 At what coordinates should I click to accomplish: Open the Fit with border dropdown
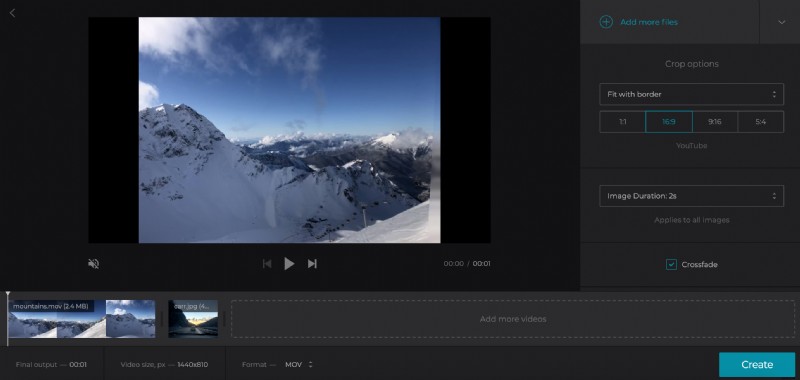click(x=691, y=94)
